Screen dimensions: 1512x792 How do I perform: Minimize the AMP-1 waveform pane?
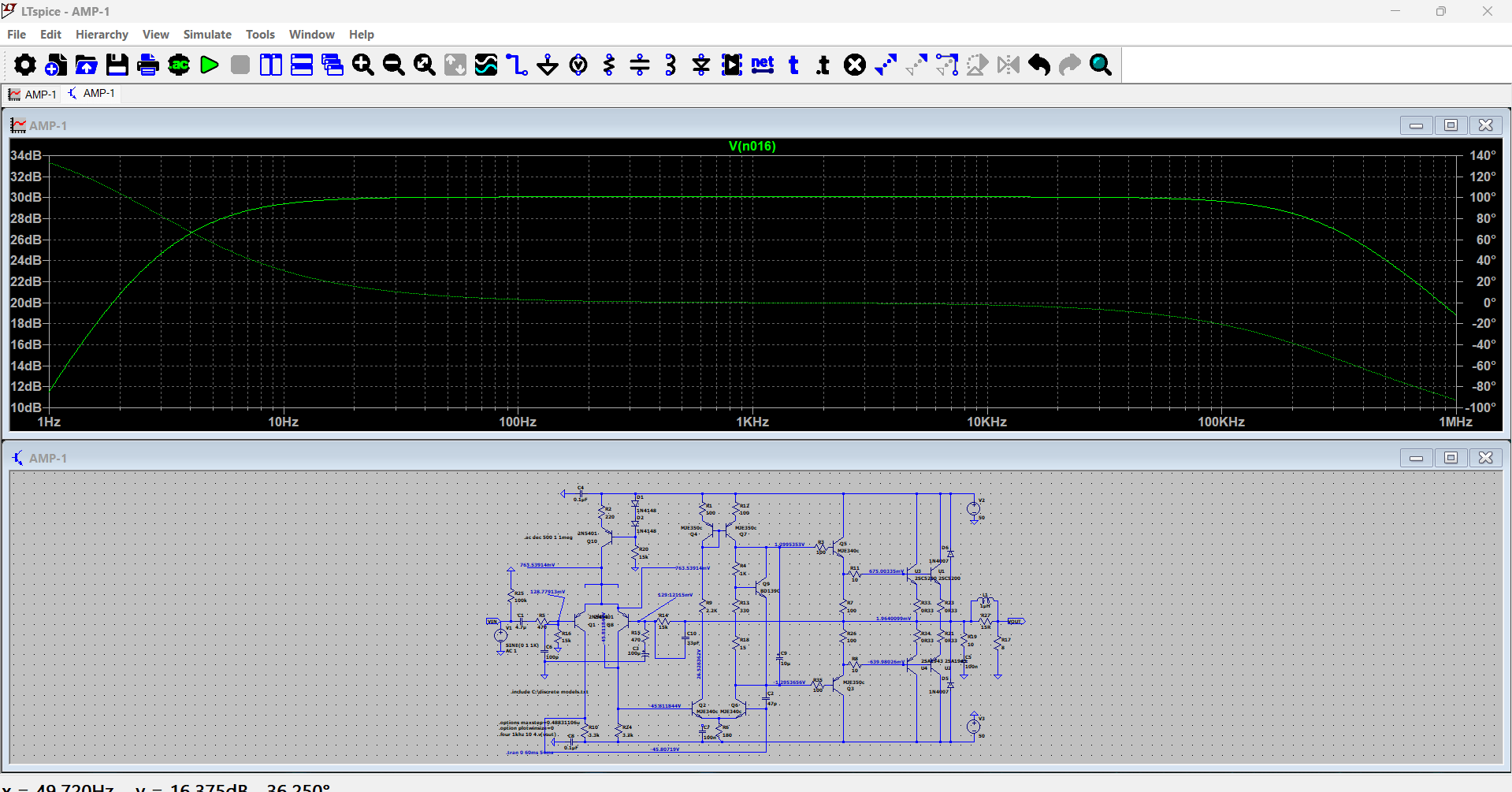tap(1416, 125)
